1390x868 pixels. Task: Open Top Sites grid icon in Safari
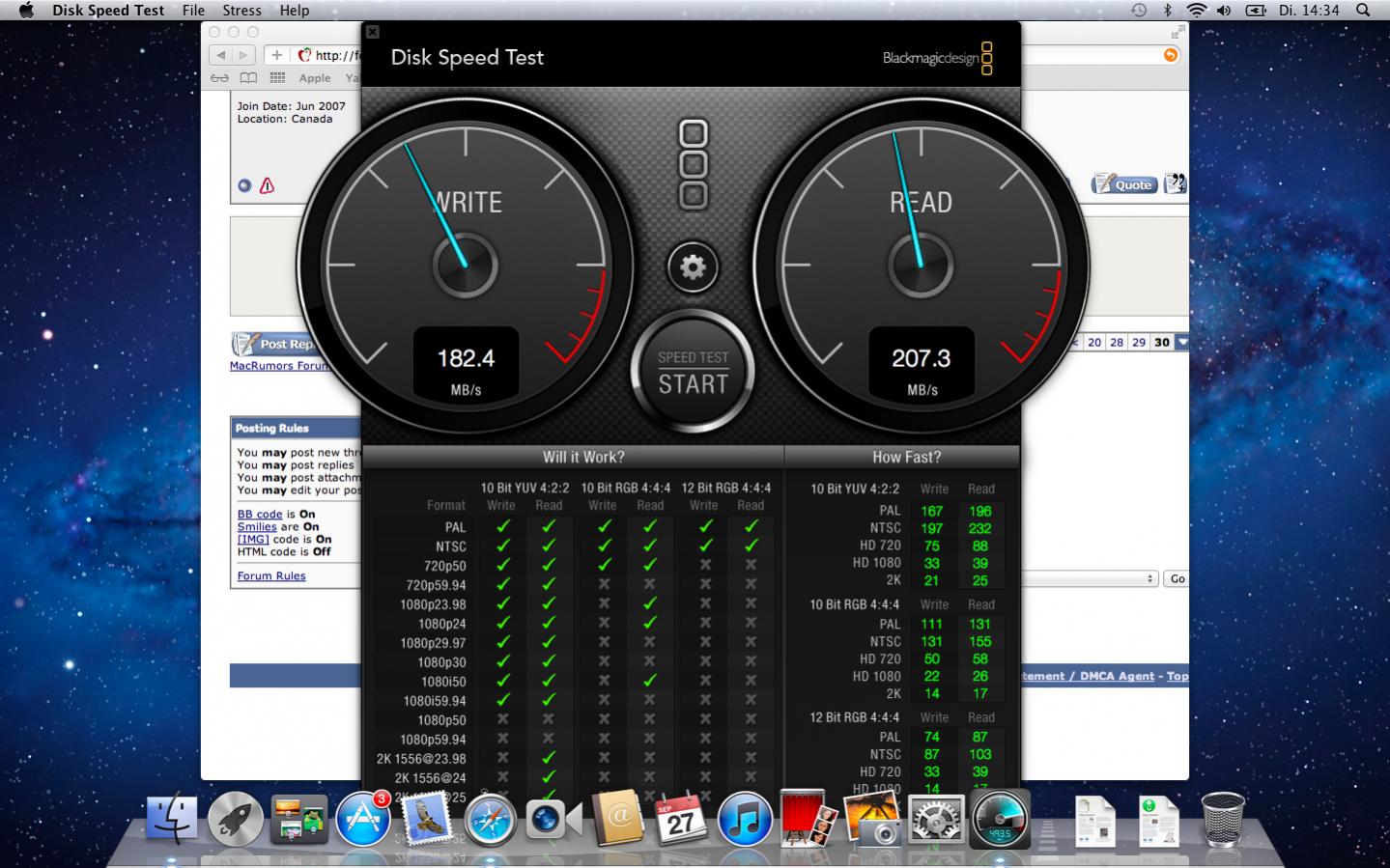coord(277,78)
